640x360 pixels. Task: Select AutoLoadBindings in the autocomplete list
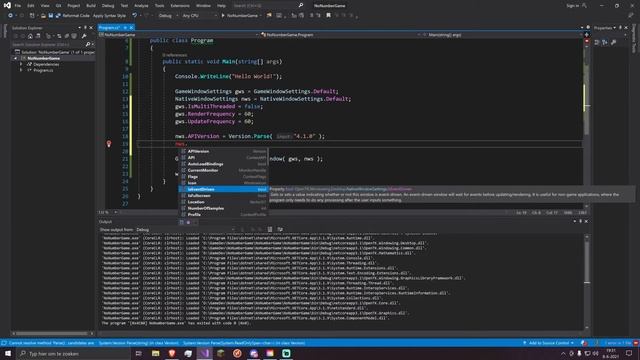tap(224, 164)
